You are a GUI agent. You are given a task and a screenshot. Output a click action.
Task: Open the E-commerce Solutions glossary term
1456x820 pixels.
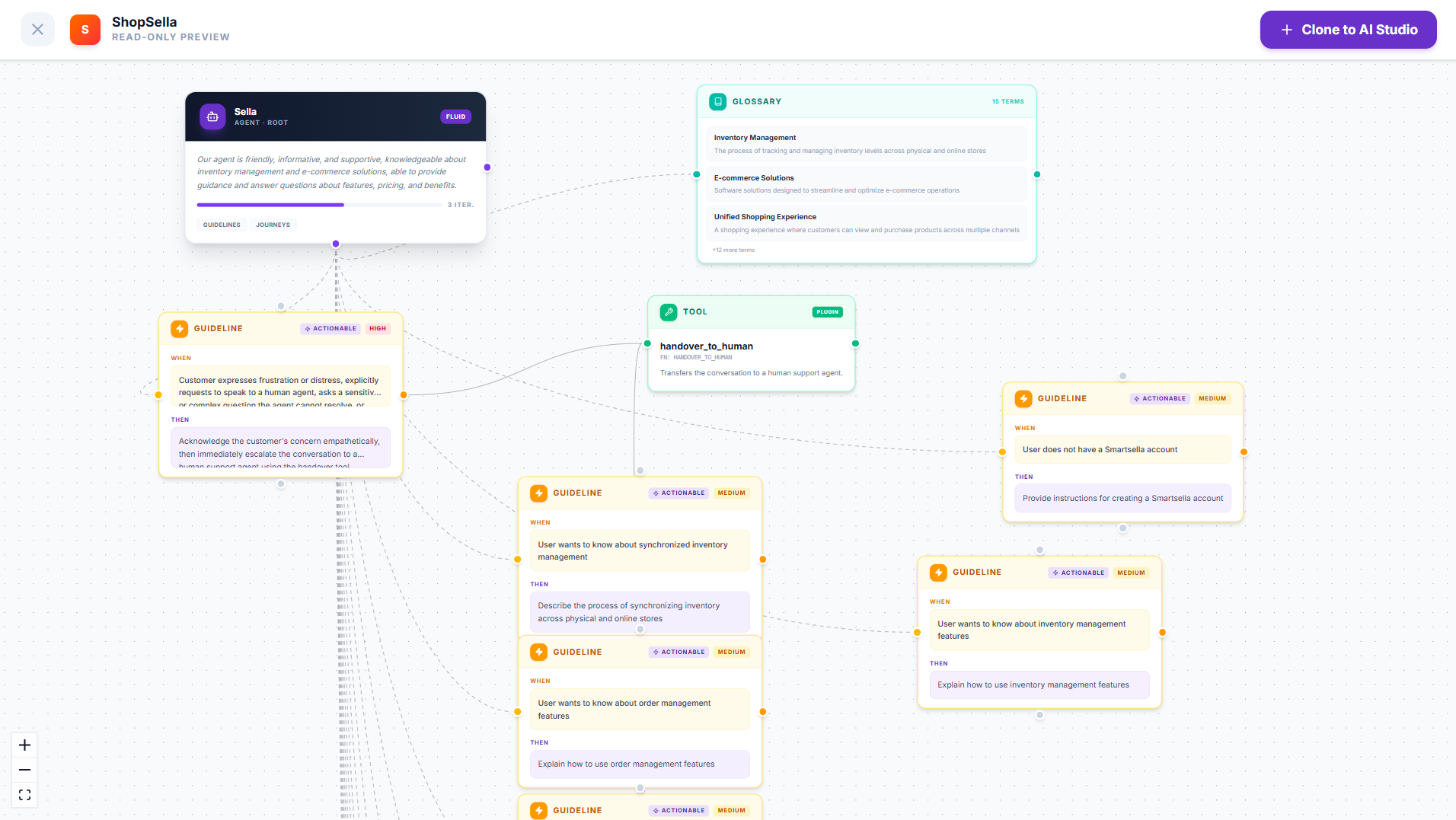[x=867, y=183]
